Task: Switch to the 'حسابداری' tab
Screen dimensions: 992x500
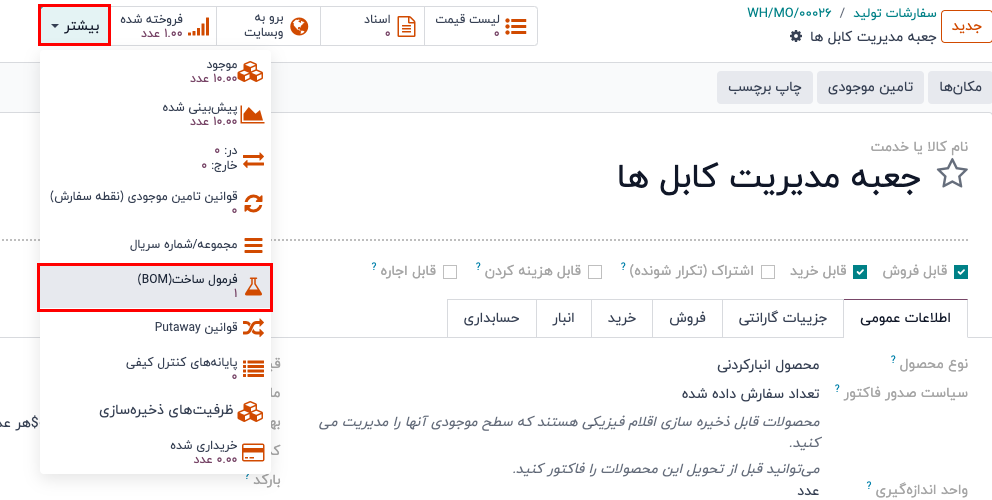Action: (490, 318)
